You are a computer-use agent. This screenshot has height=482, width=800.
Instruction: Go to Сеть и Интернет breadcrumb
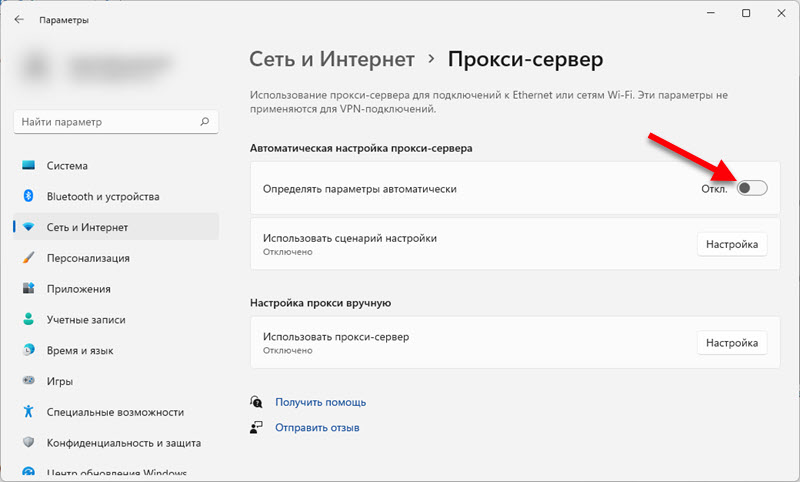(331, 59)
